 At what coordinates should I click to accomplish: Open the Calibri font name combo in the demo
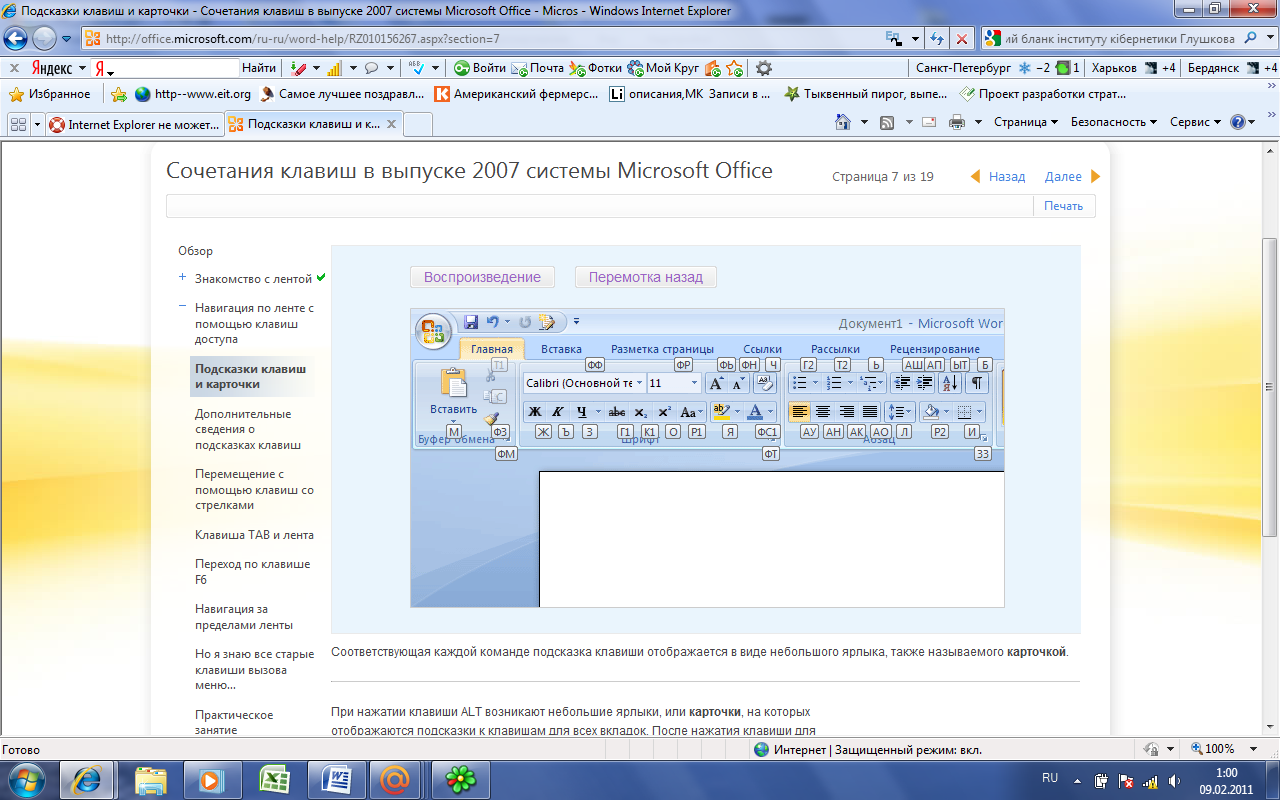tap(584, 383)
